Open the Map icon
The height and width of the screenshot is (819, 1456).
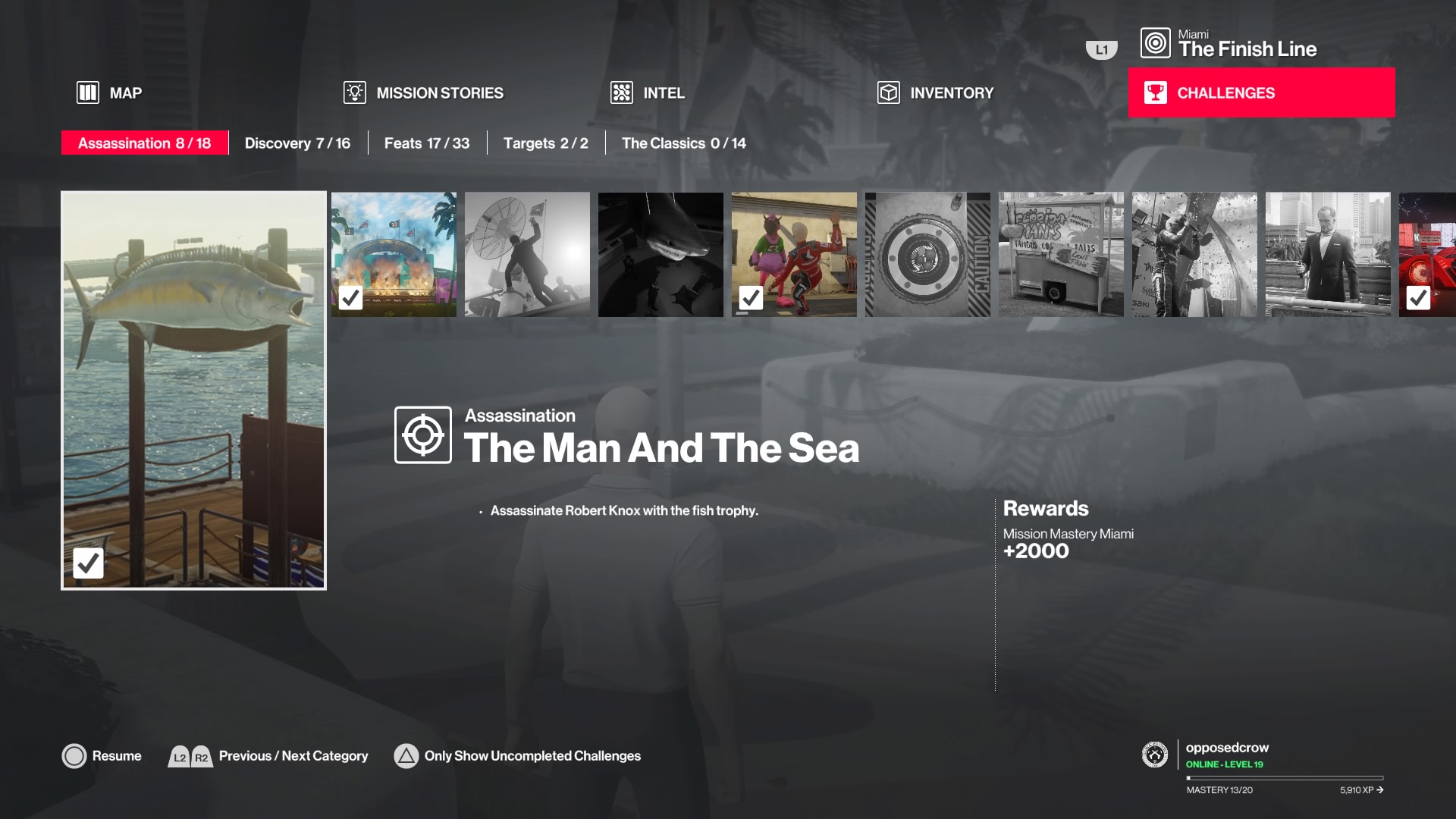click(x=88, y=93)
